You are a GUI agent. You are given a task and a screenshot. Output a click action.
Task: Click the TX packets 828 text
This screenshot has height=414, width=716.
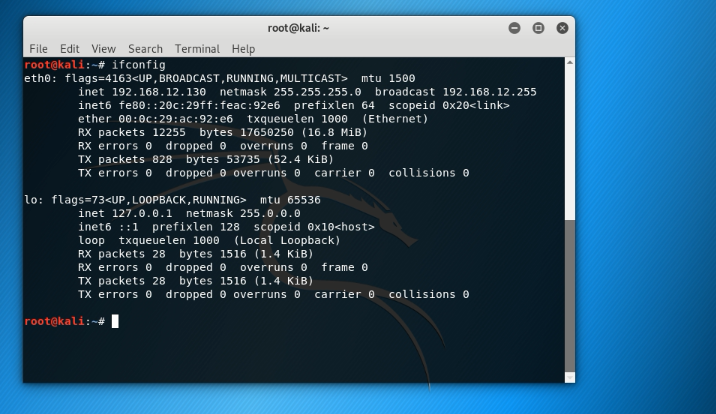click(125, 159)
